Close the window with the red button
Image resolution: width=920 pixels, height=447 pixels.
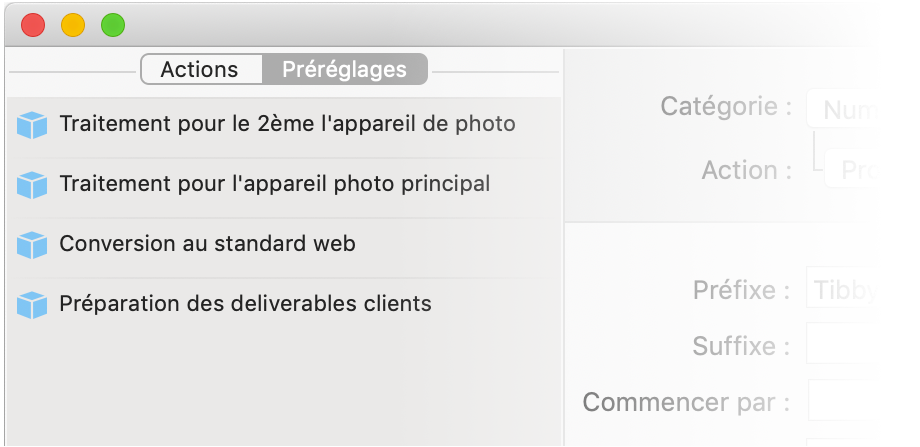(34, 25)
